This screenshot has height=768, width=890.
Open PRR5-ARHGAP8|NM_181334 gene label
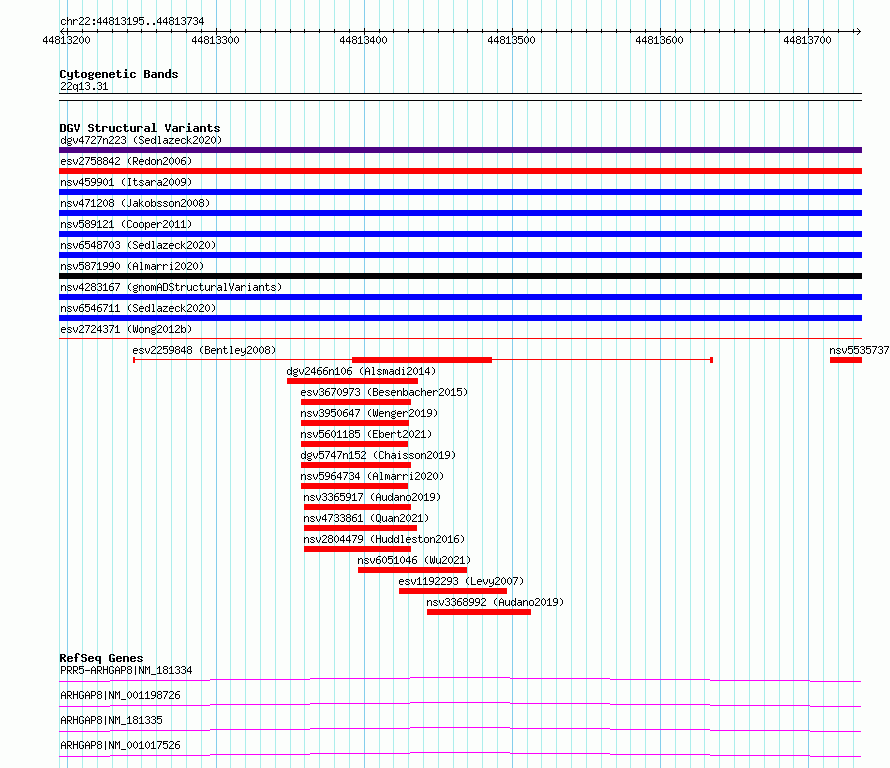coord(126,670)
